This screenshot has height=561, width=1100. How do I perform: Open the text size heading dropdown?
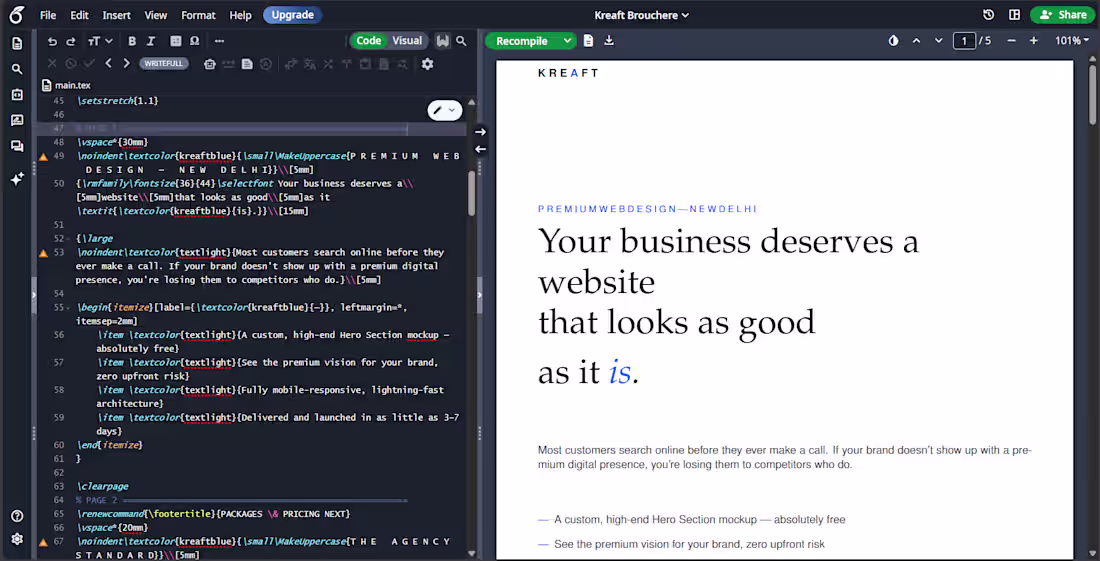[100, 41]
